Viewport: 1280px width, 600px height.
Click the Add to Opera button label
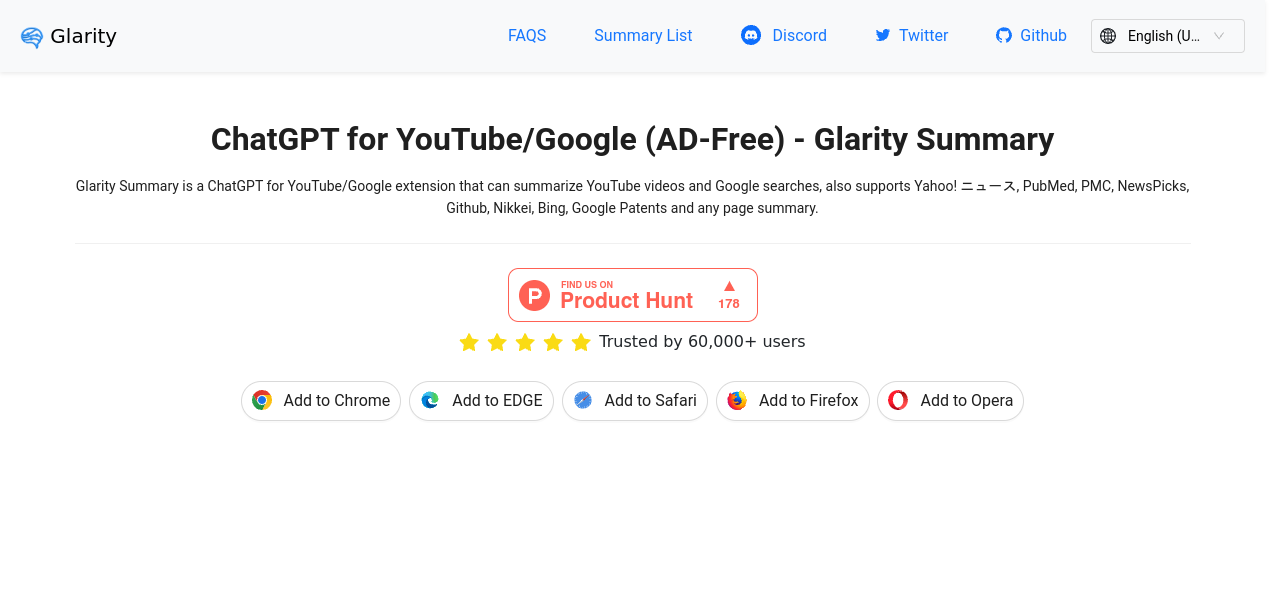[x=966, y=400]
